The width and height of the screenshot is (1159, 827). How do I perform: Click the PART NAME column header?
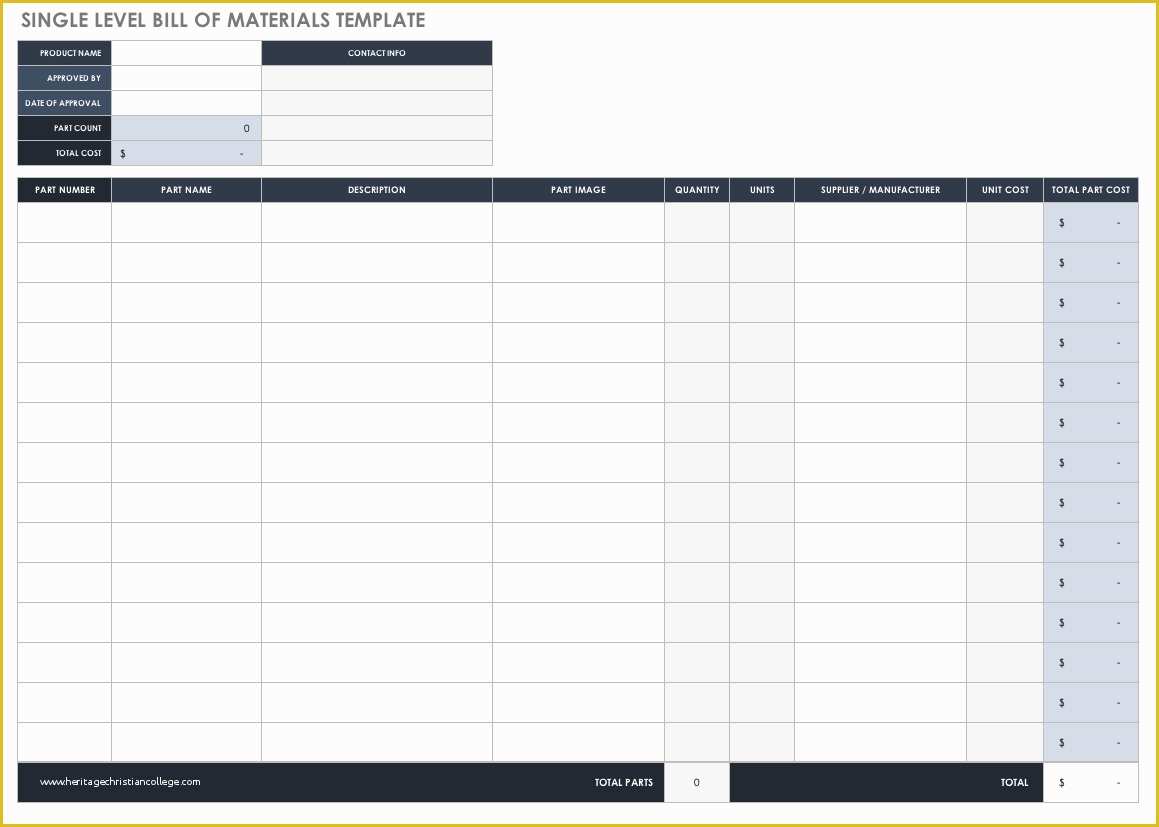[186, 190]
